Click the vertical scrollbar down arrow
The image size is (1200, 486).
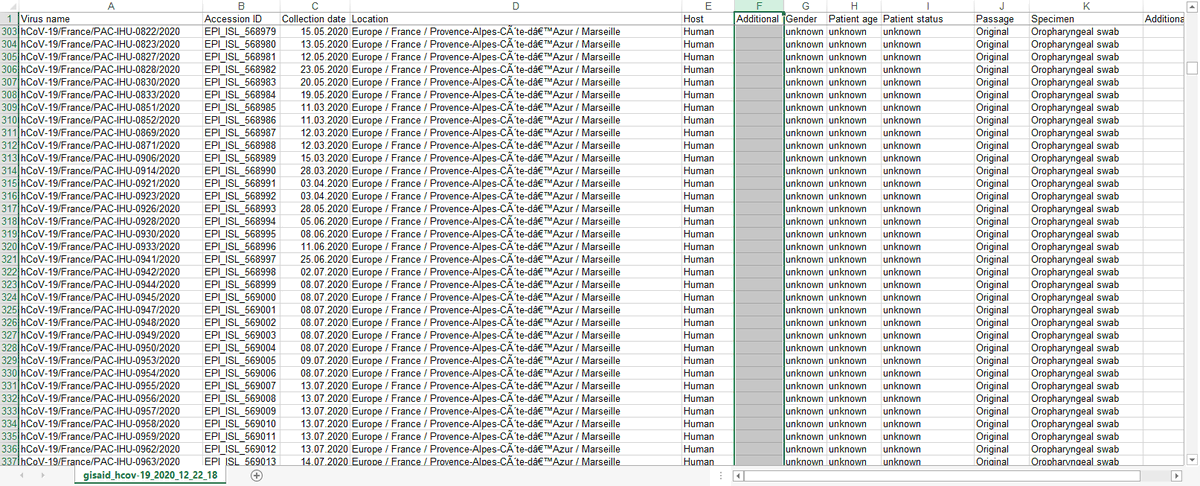click(x=1191, y=459)
